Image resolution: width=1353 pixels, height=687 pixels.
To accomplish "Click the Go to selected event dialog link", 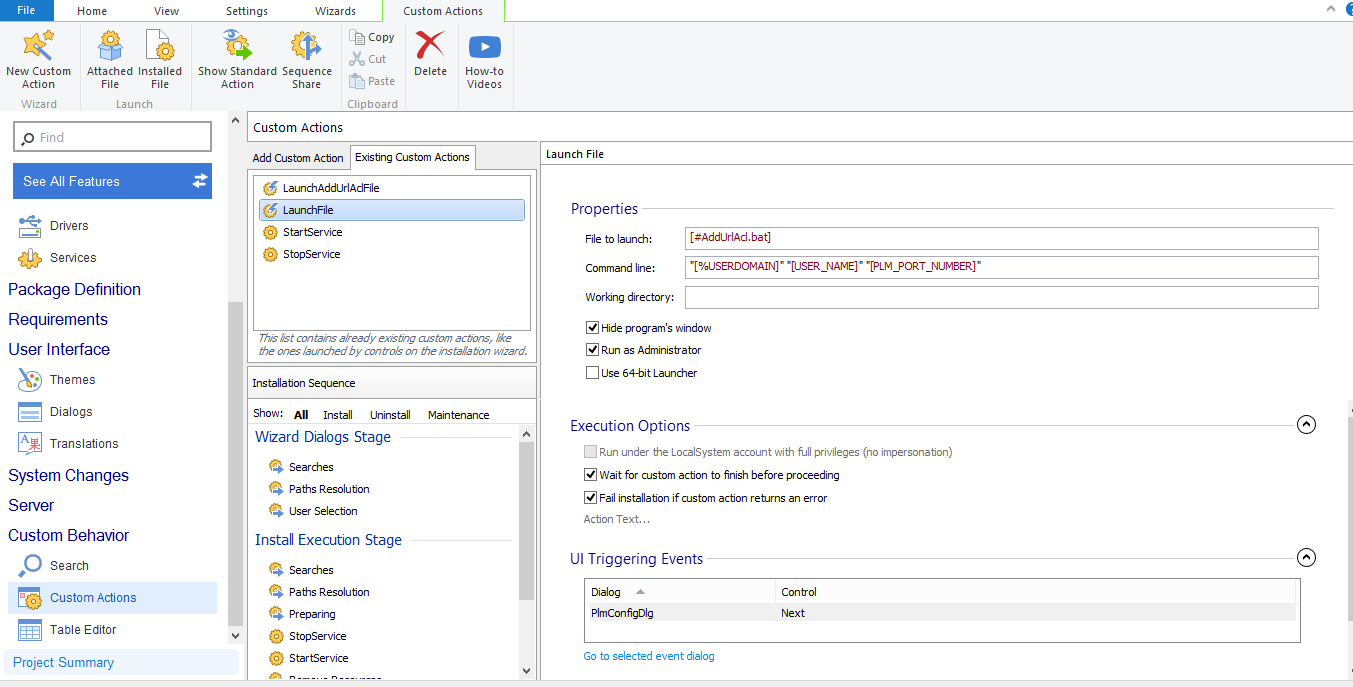I will [649, 656].
